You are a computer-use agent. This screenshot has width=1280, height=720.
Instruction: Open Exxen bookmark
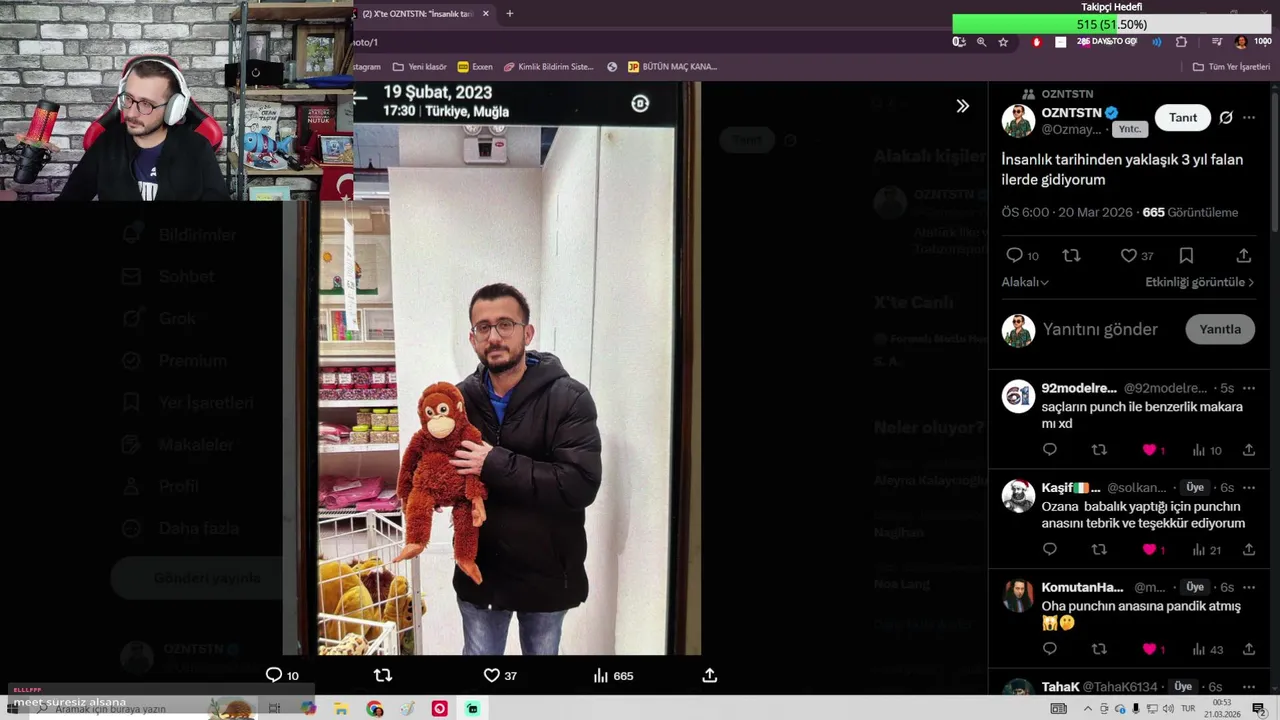coord(475,67)
